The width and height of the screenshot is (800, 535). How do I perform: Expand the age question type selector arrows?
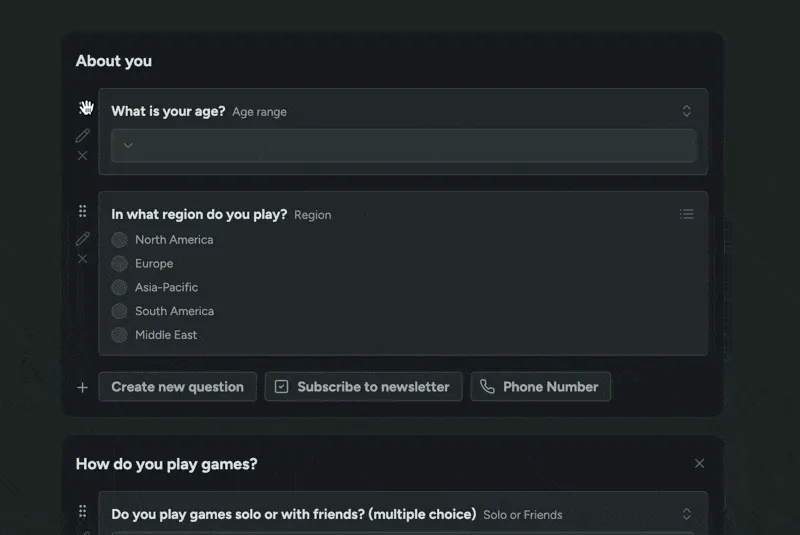pyautogui.click(x=687, y=111)
